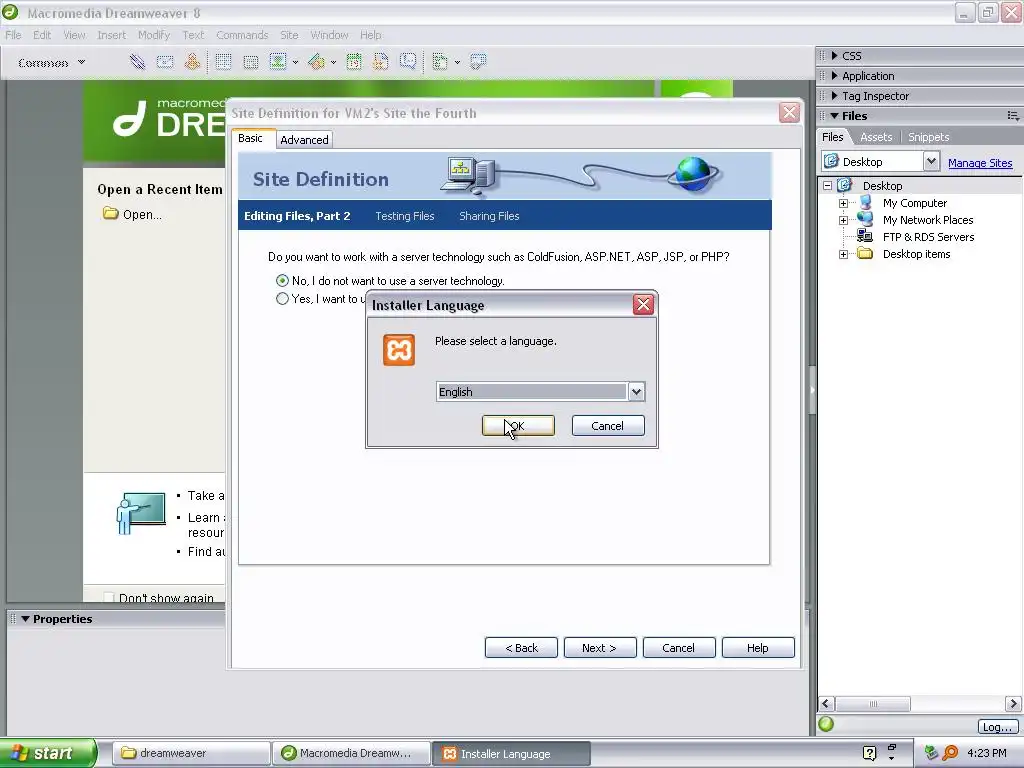1024x768 pixels.
Task: Click the Email Link icon in the toolbar
Action: click(x=165, y=62)
